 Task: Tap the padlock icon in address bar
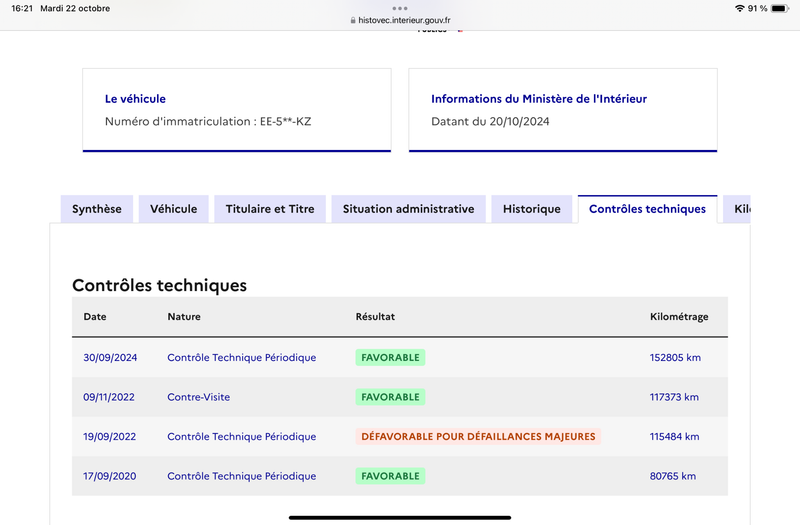point(353,20)
